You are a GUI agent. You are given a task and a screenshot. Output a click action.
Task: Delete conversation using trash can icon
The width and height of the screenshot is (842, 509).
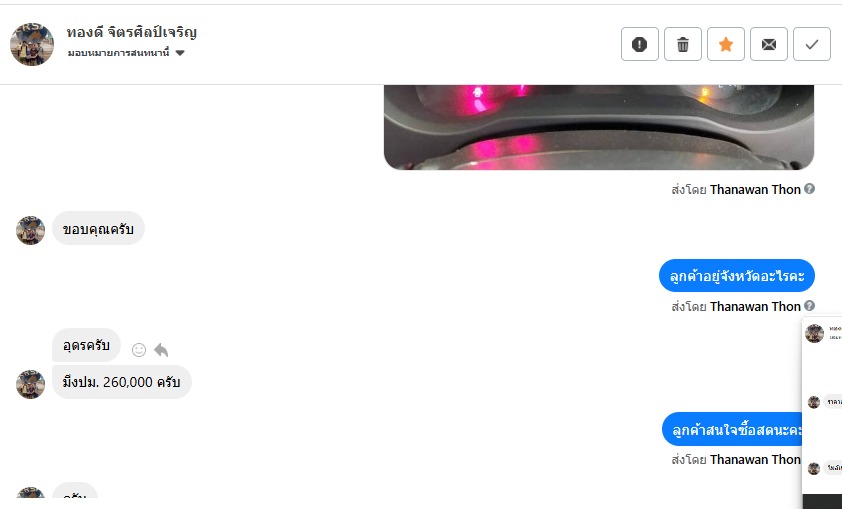[x=683, y=44]
